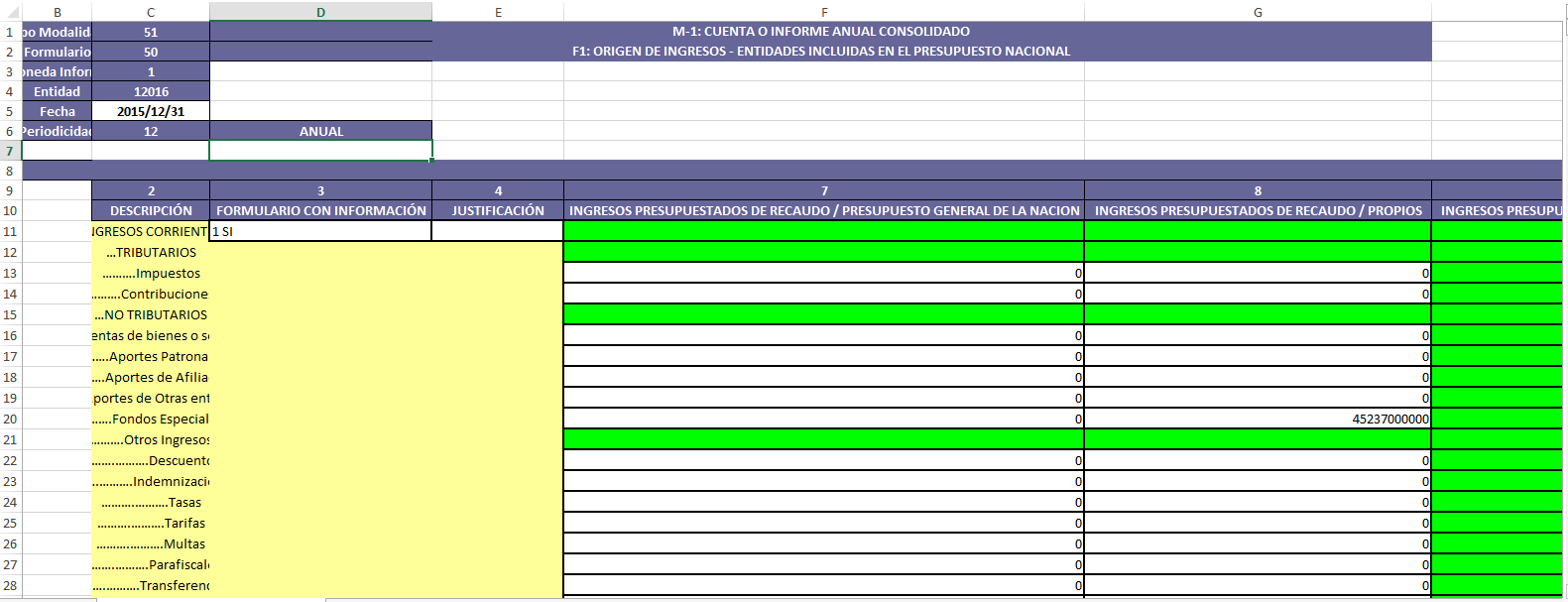The image size is (1568, 602).
Task: Select the cell containing 45237000000
Action: coord(1257,419)
